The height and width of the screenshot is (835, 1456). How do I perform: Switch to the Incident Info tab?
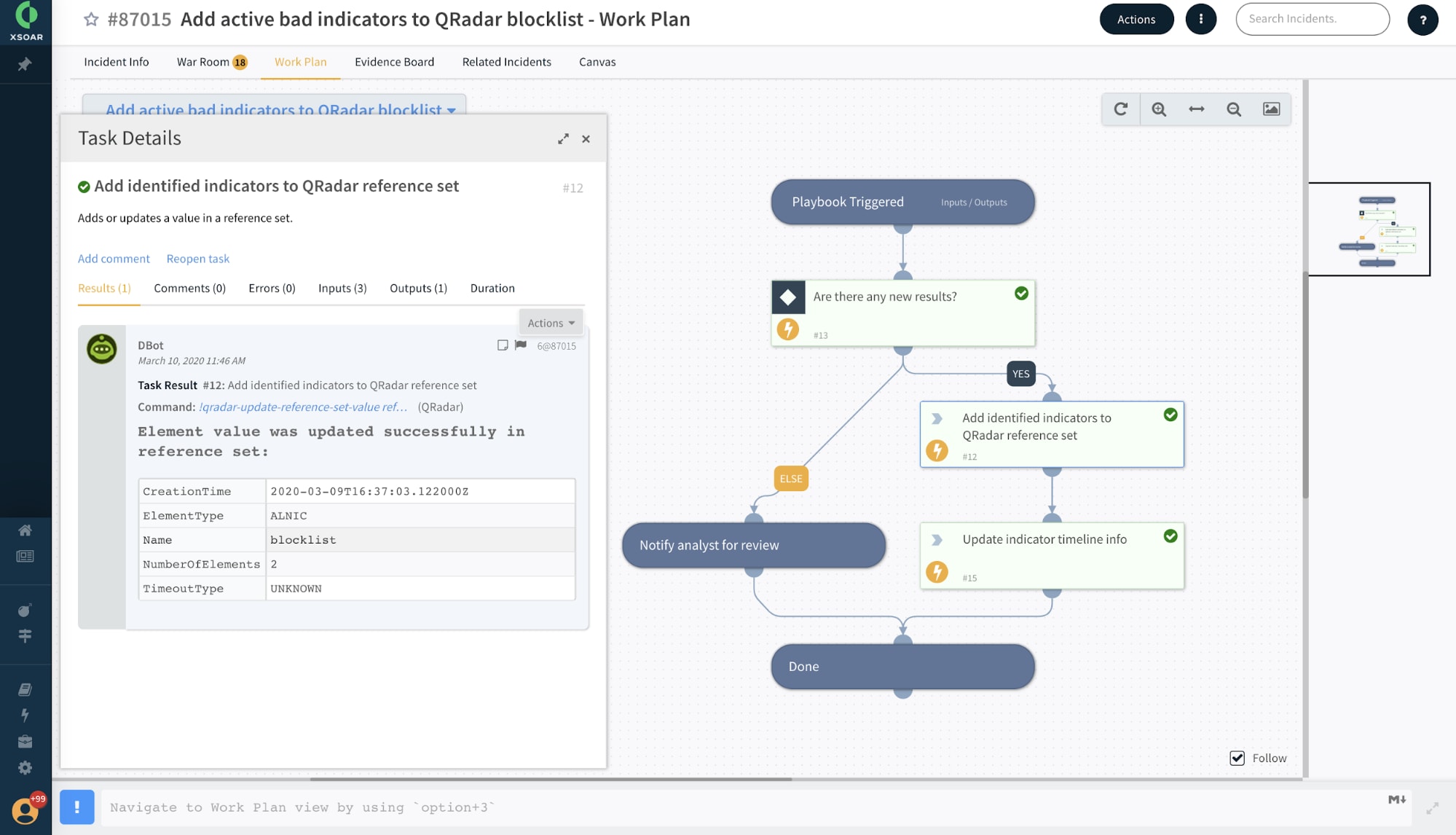[117, 62]
